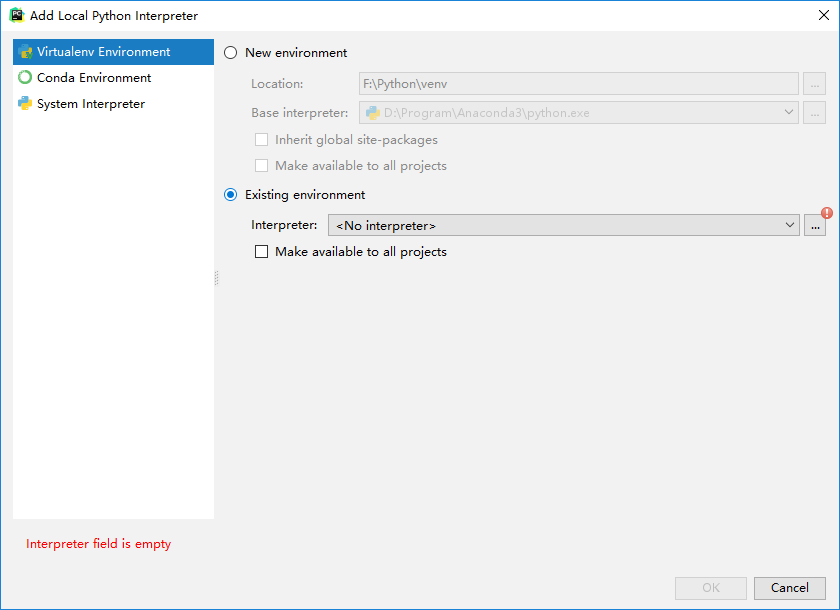Open the <No interpreter> dropdown list
The image size is (840, 610).
click(563, 226)
